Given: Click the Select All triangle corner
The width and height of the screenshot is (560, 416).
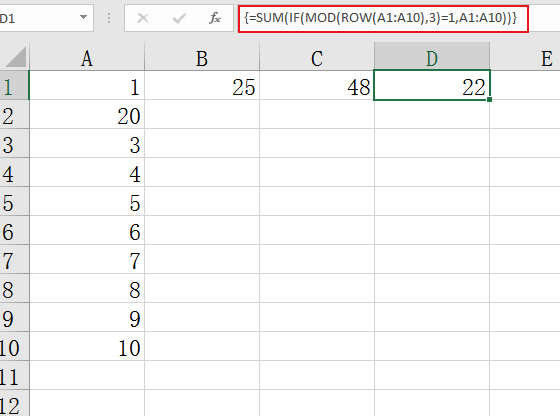Looking at the screenshot, I should click(16, 56).
